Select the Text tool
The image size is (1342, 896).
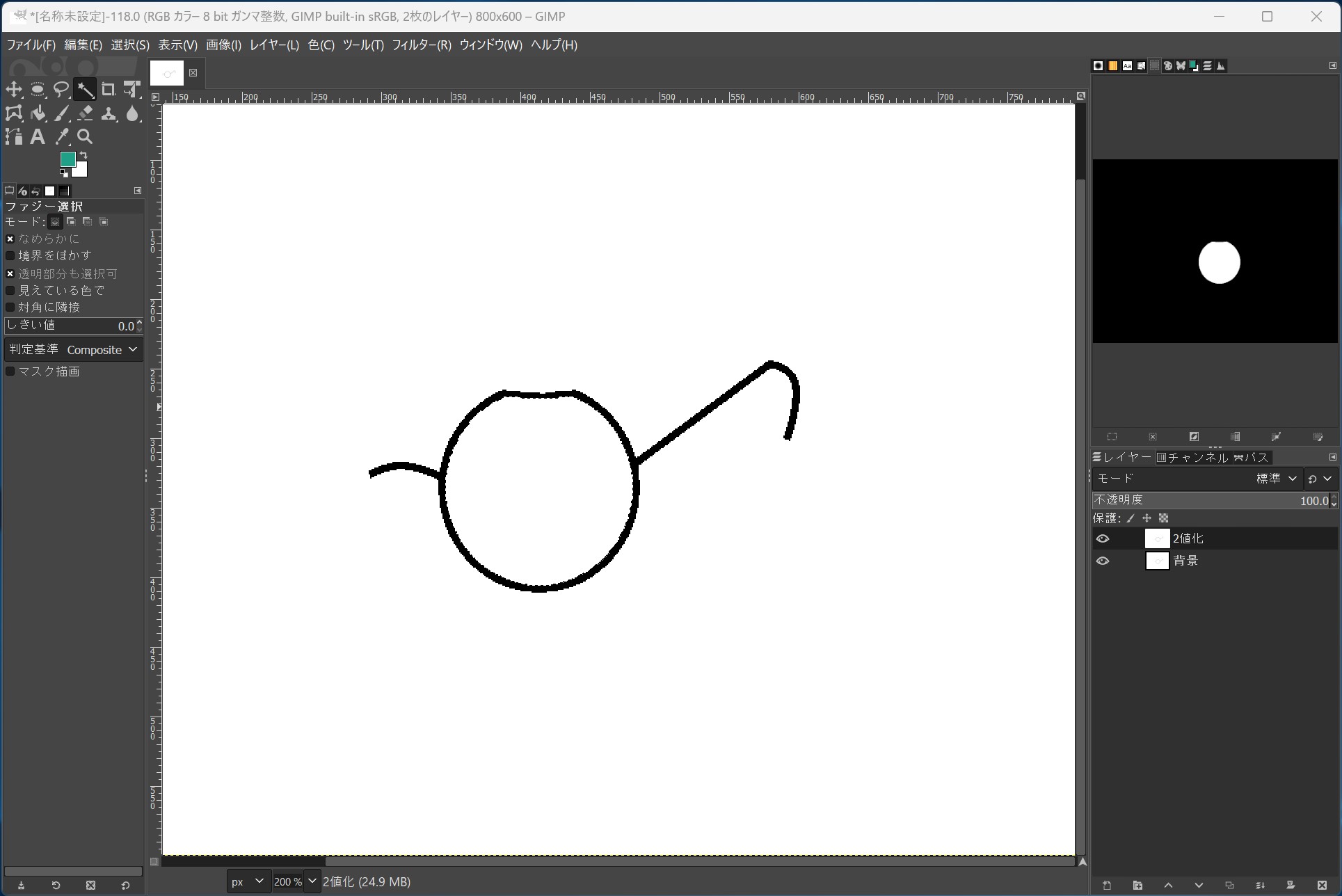(x=38, y=136)
